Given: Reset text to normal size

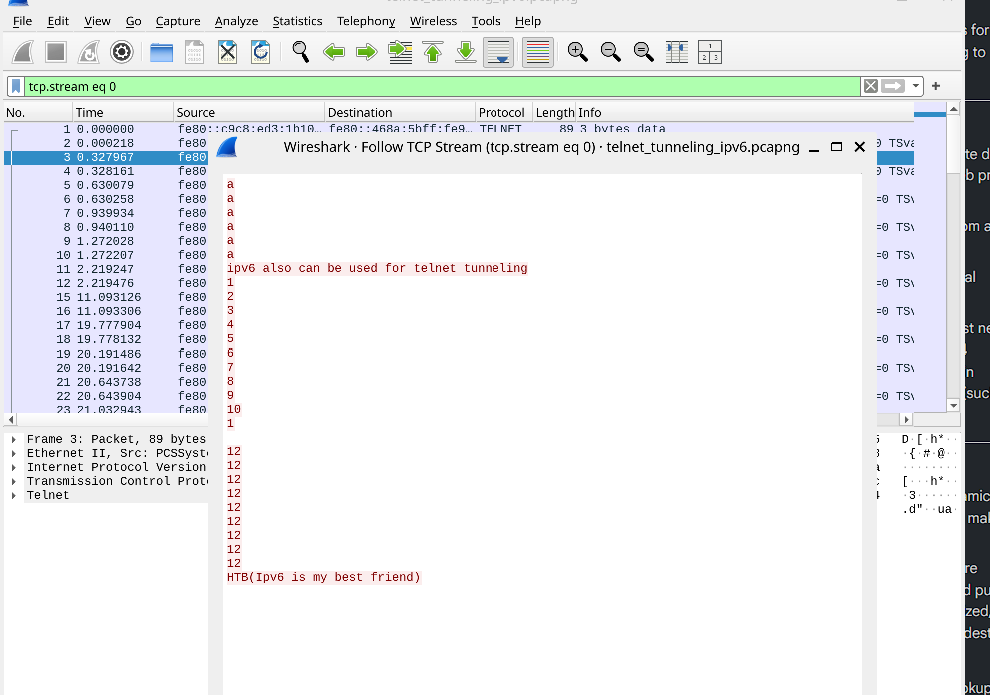Looking at the screenshot, I should [643, 52].
